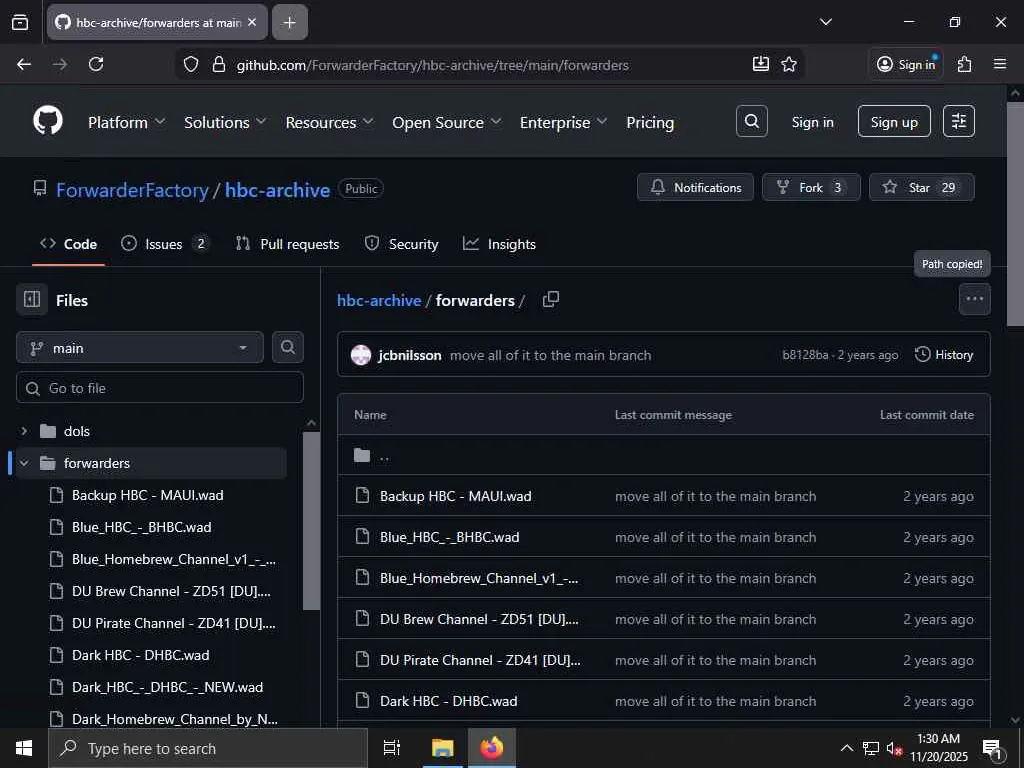
Task: Click the file icon for Dark HBC - DHBC.wad row
Action: (x=362, y=701)
